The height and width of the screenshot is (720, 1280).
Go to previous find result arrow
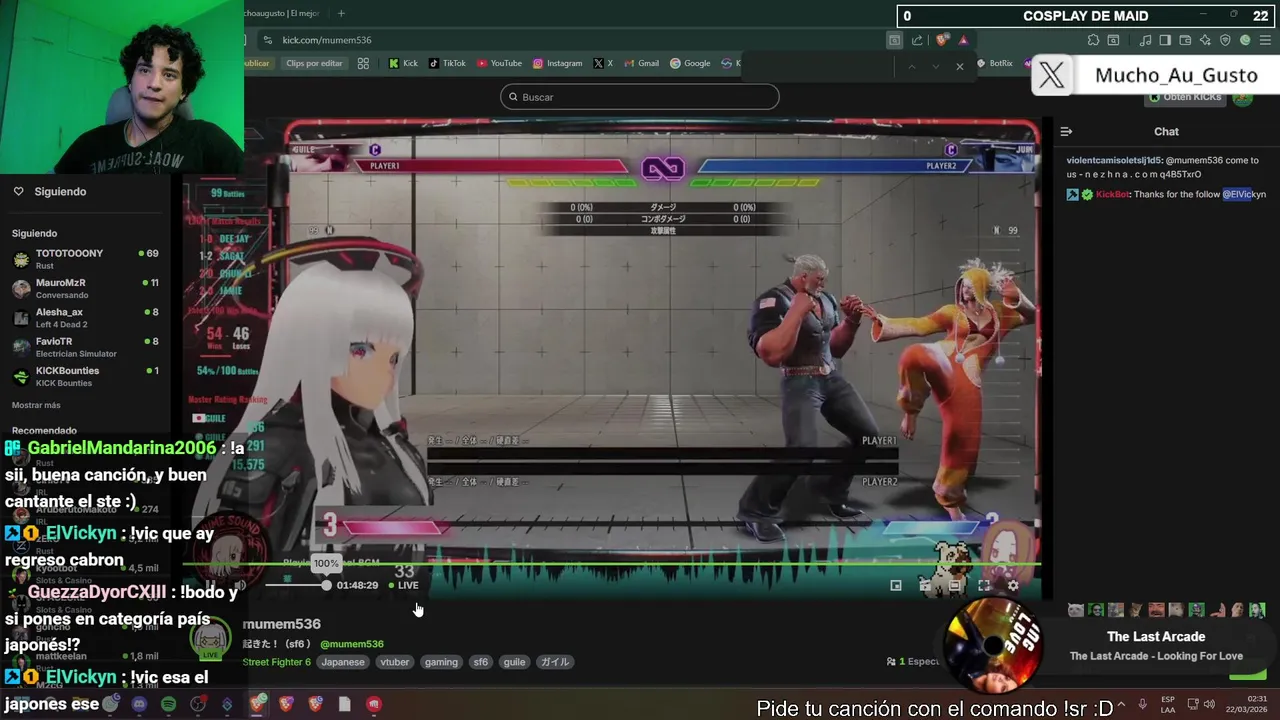tap(911, 66)
